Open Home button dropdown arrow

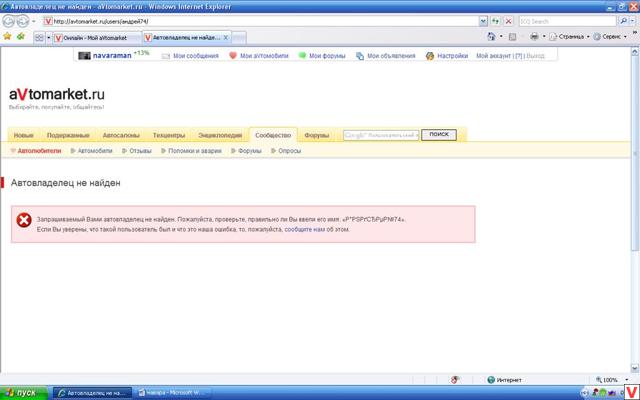pyautogui.click(x=501, y=37)
